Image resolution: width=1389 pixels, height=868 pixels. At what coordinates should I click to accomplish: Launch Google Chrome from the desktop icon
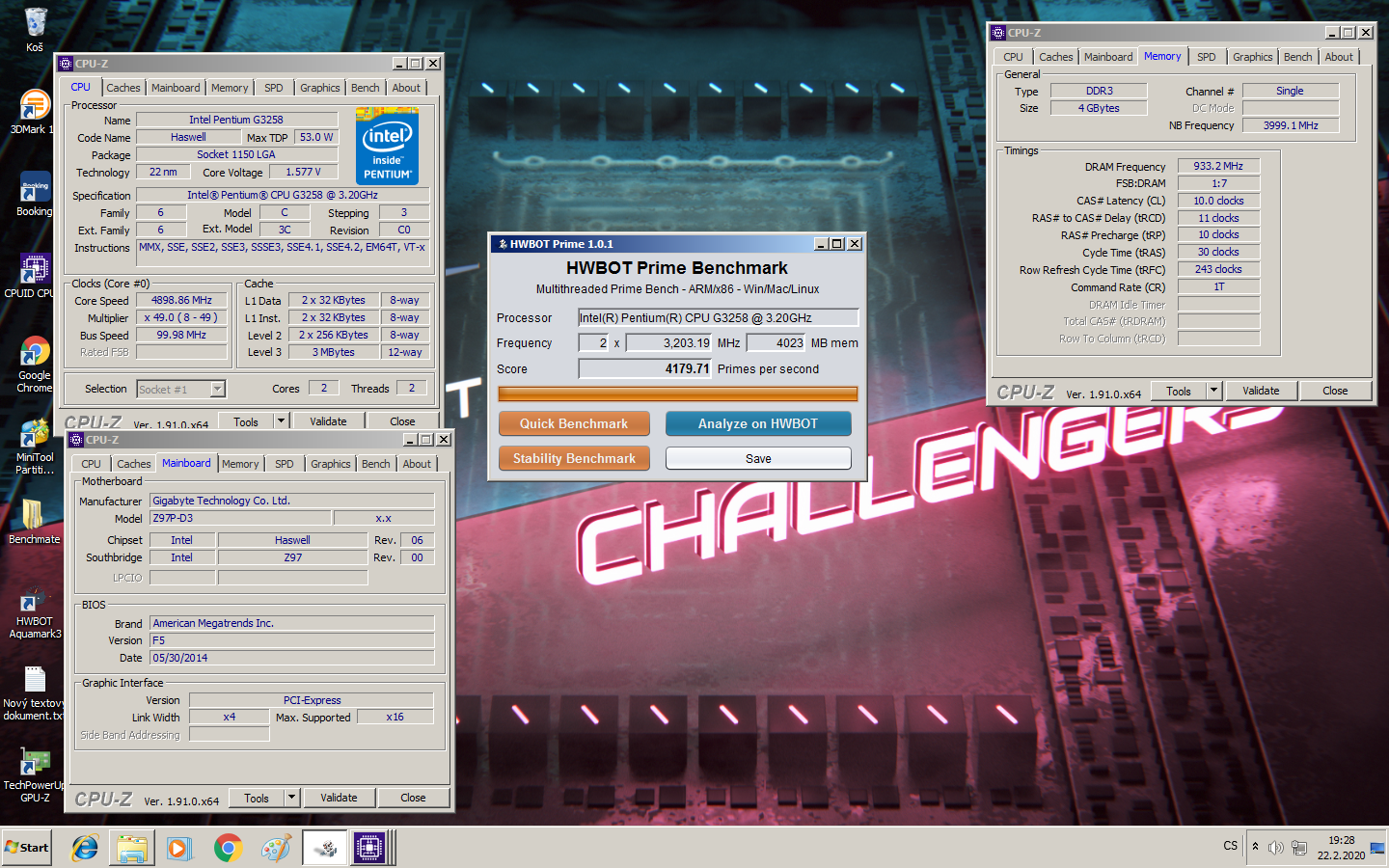34,365
